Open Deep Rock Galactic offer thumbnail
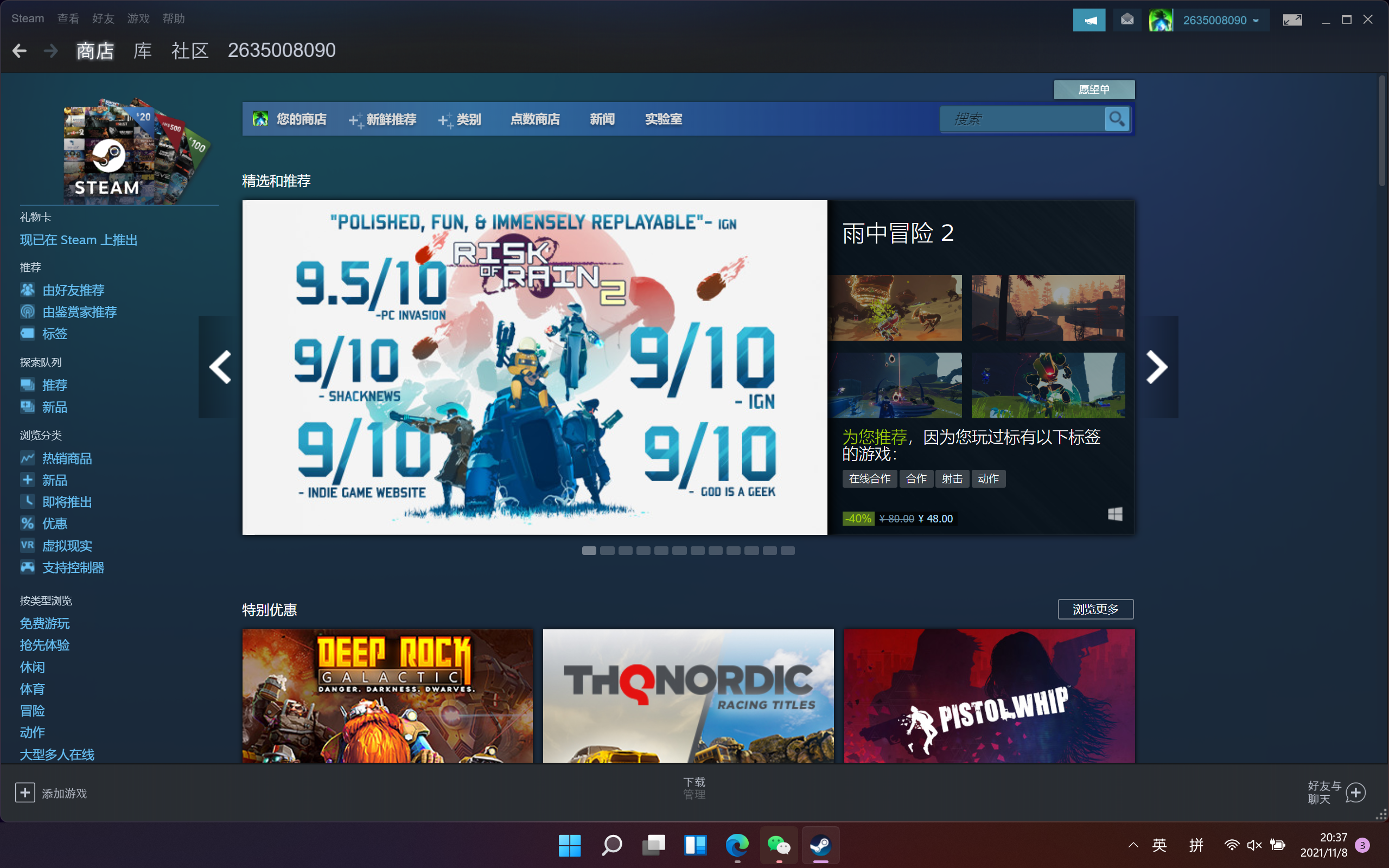This screenshot has height=868, width=1389. 387,696
